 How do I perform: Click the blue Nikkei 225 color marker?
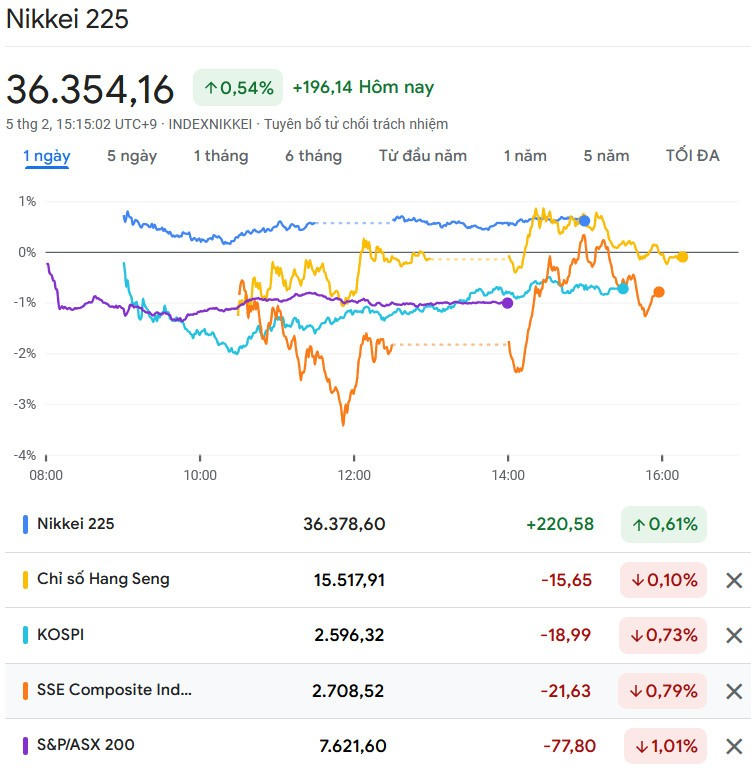pyautogui.click(x=25, y=525)
